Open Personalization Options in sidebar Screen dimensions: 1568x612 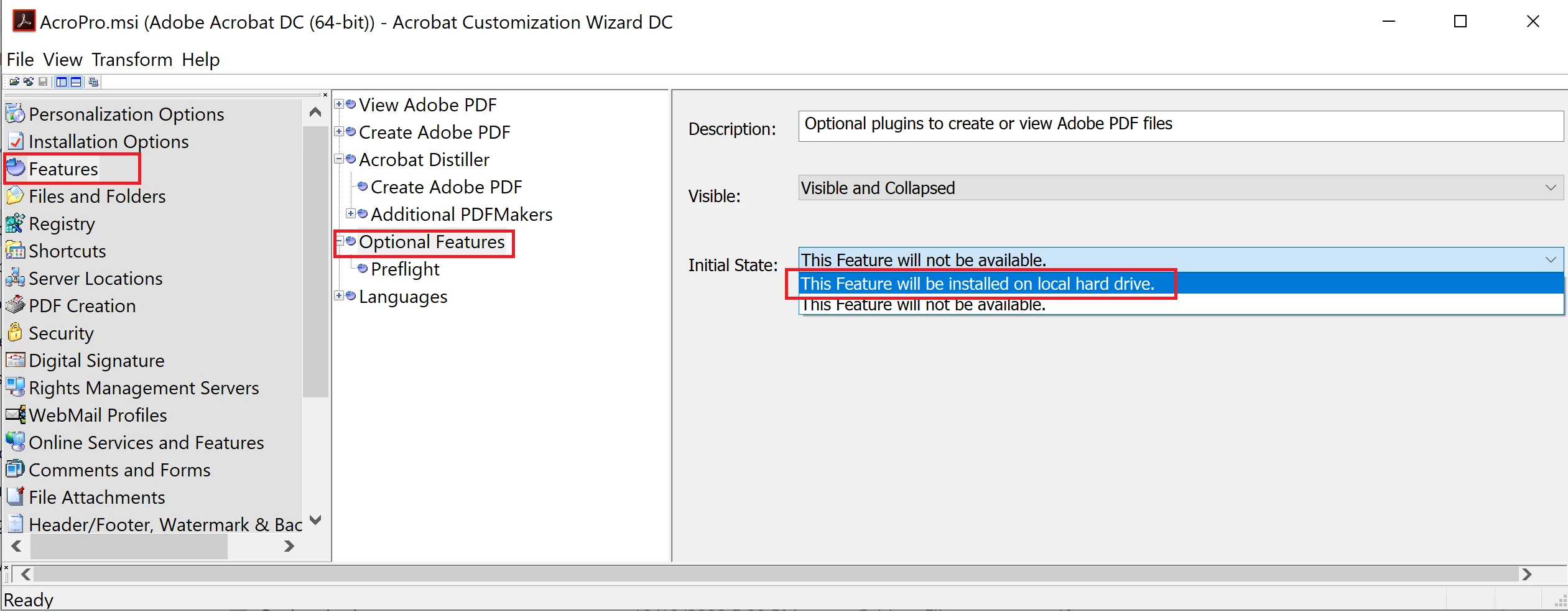[x=126, y=114]
